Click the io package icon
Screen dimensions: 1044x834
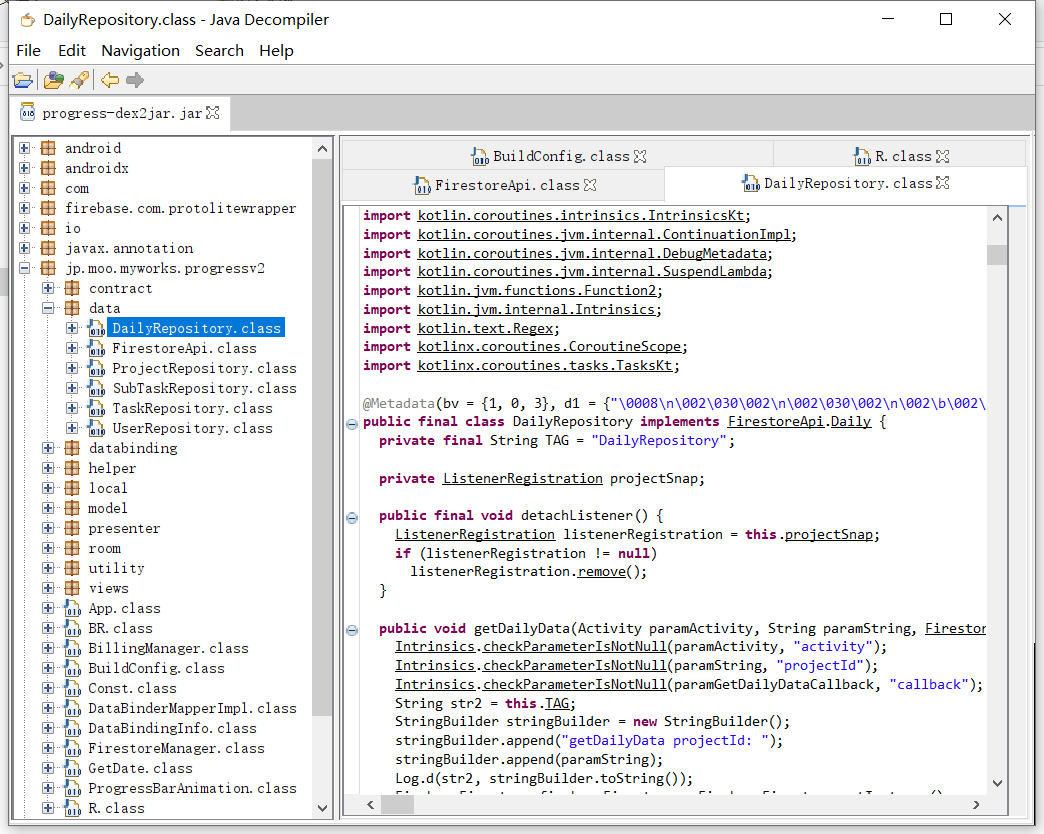coord(48,228)
